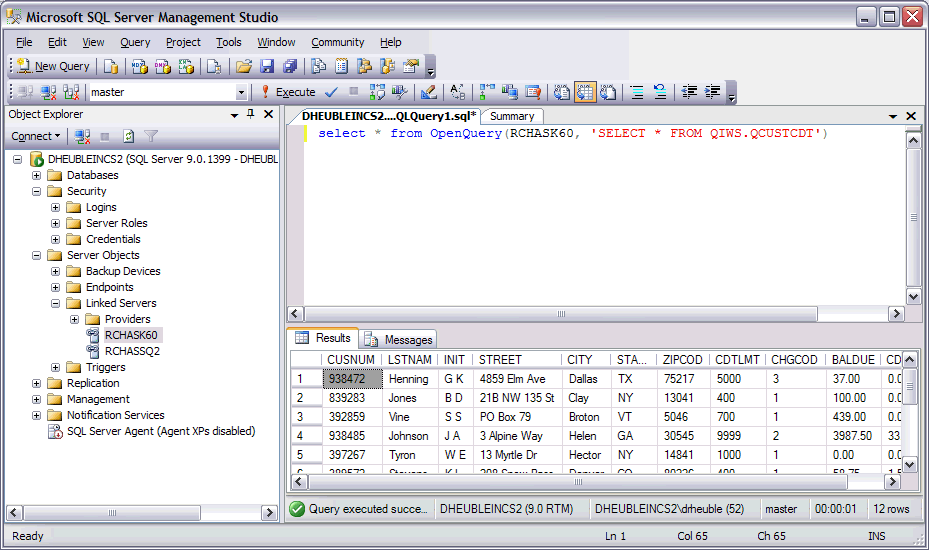Screen dimensions: 929x550
Task: Start an Analysis Services XMLA query
Action: (x=186, y=66)
